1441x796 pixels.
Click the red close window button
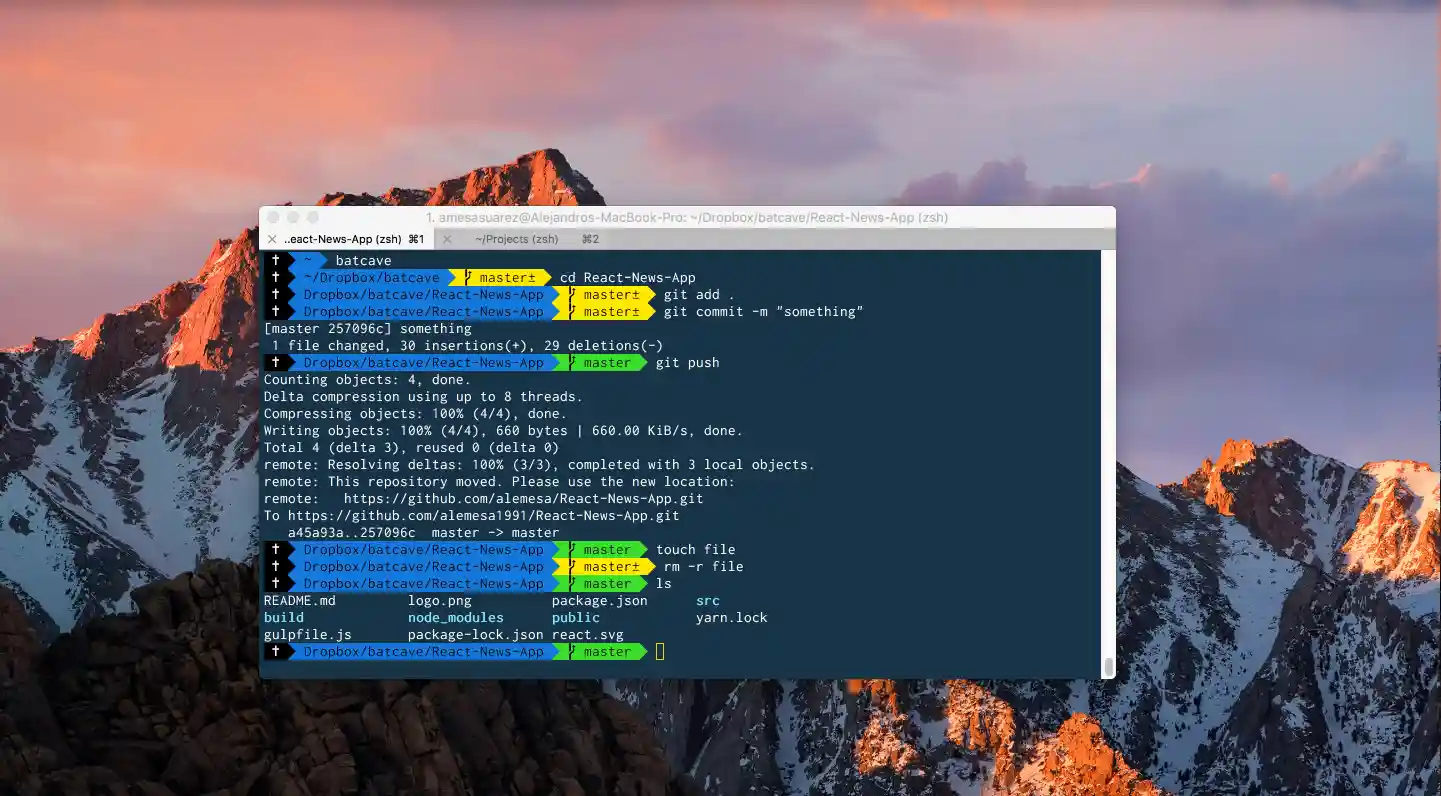pos(273,217)
